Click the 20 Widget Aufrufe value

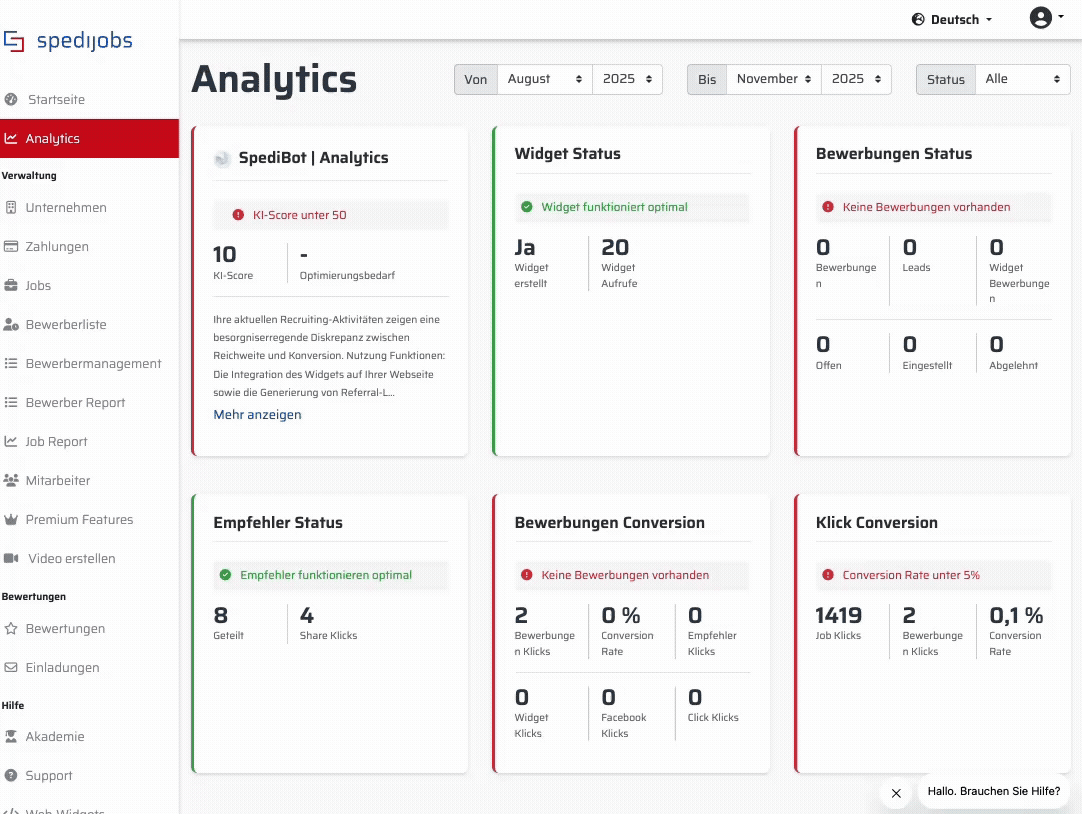[x=615, y=247]
